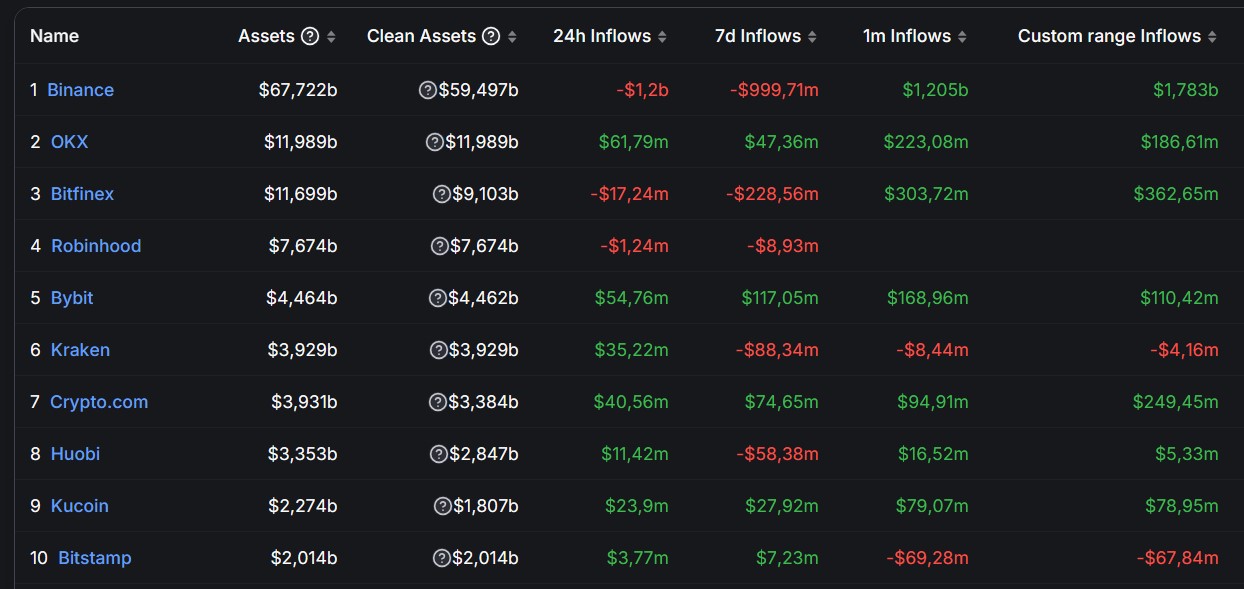Image resolution: width=1244 pixels, height=589 pixels.
Task: Click the help icon beside the Assets header
Action: click(x=310, y=36)
